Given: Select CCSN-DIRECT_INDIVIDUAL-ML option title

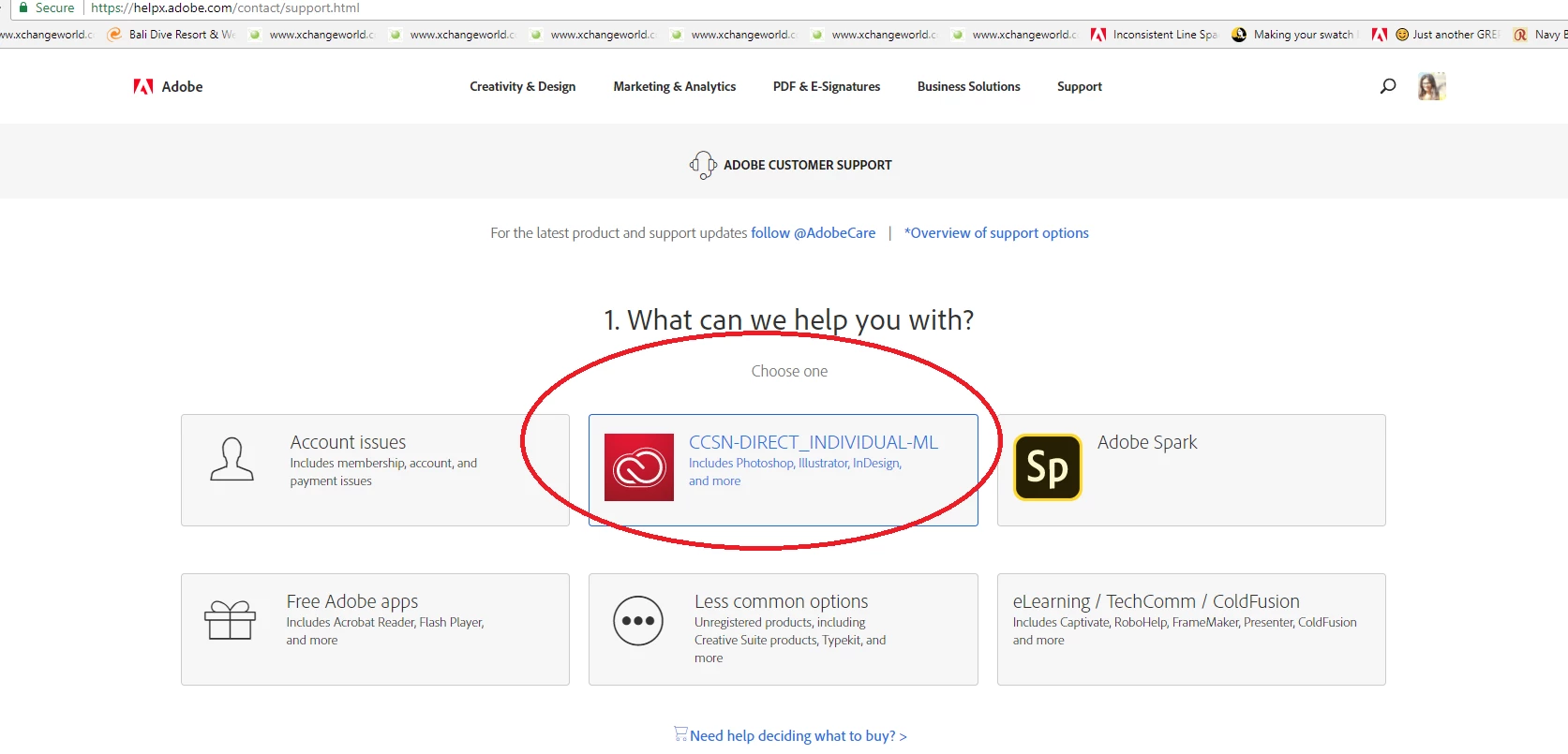Looking at the screenshot, I should click(x=814, y=442).
